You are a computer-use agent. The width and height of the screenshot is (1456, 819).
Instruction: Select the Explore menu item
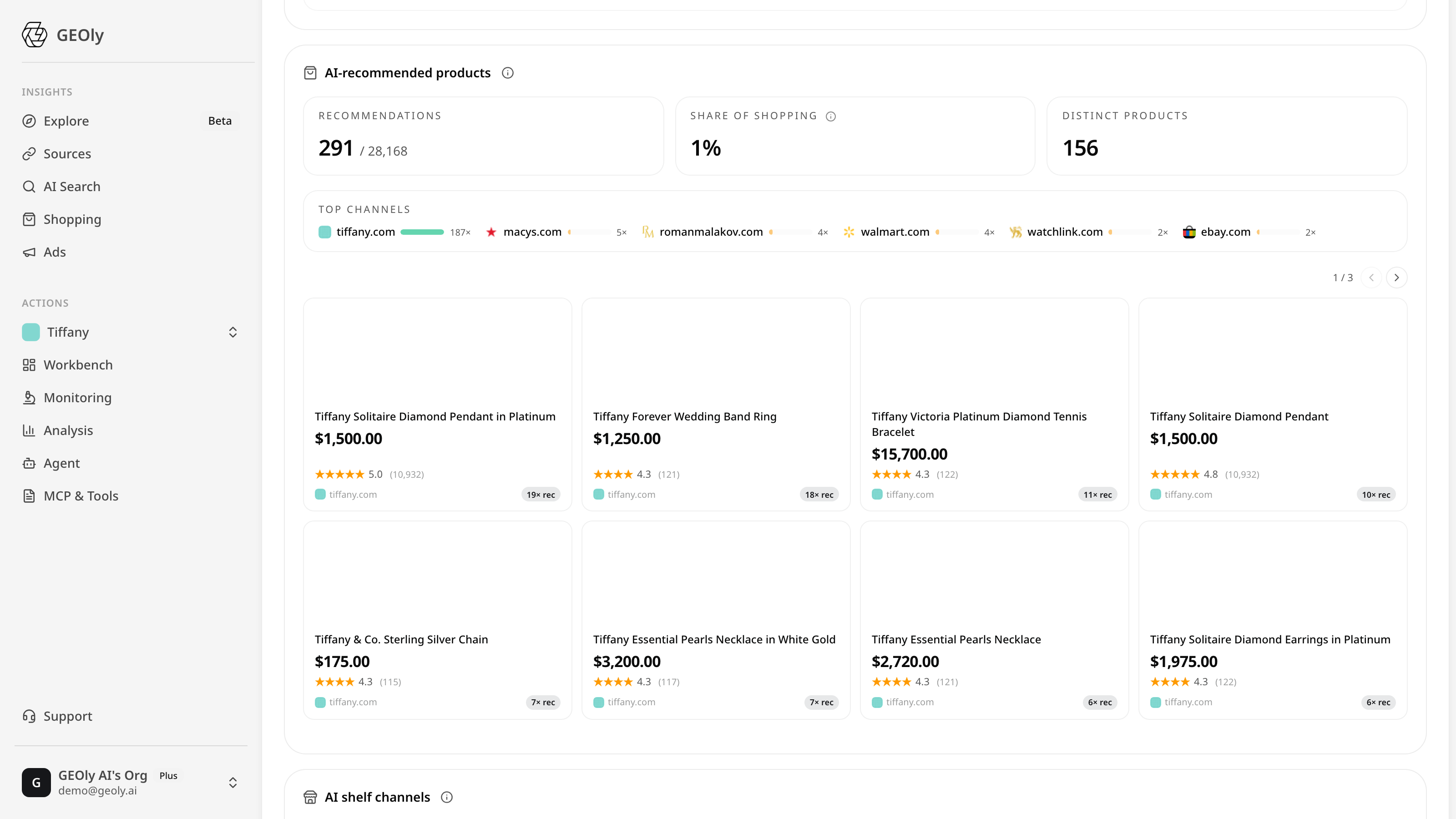131,121
